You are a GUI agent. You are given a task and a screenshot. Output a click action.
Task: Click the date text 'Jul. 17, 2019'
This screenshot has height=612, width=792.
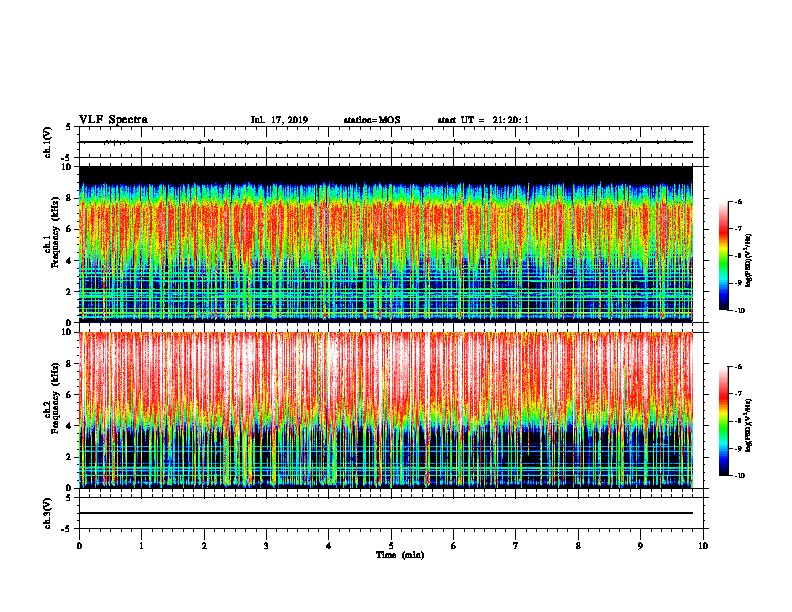click(279, 120)
